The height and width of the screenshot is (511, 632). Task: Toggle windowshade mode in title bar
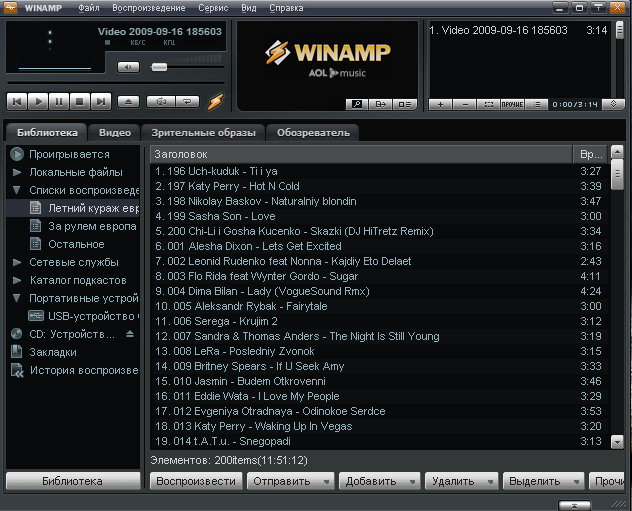[x=599, y=8]
